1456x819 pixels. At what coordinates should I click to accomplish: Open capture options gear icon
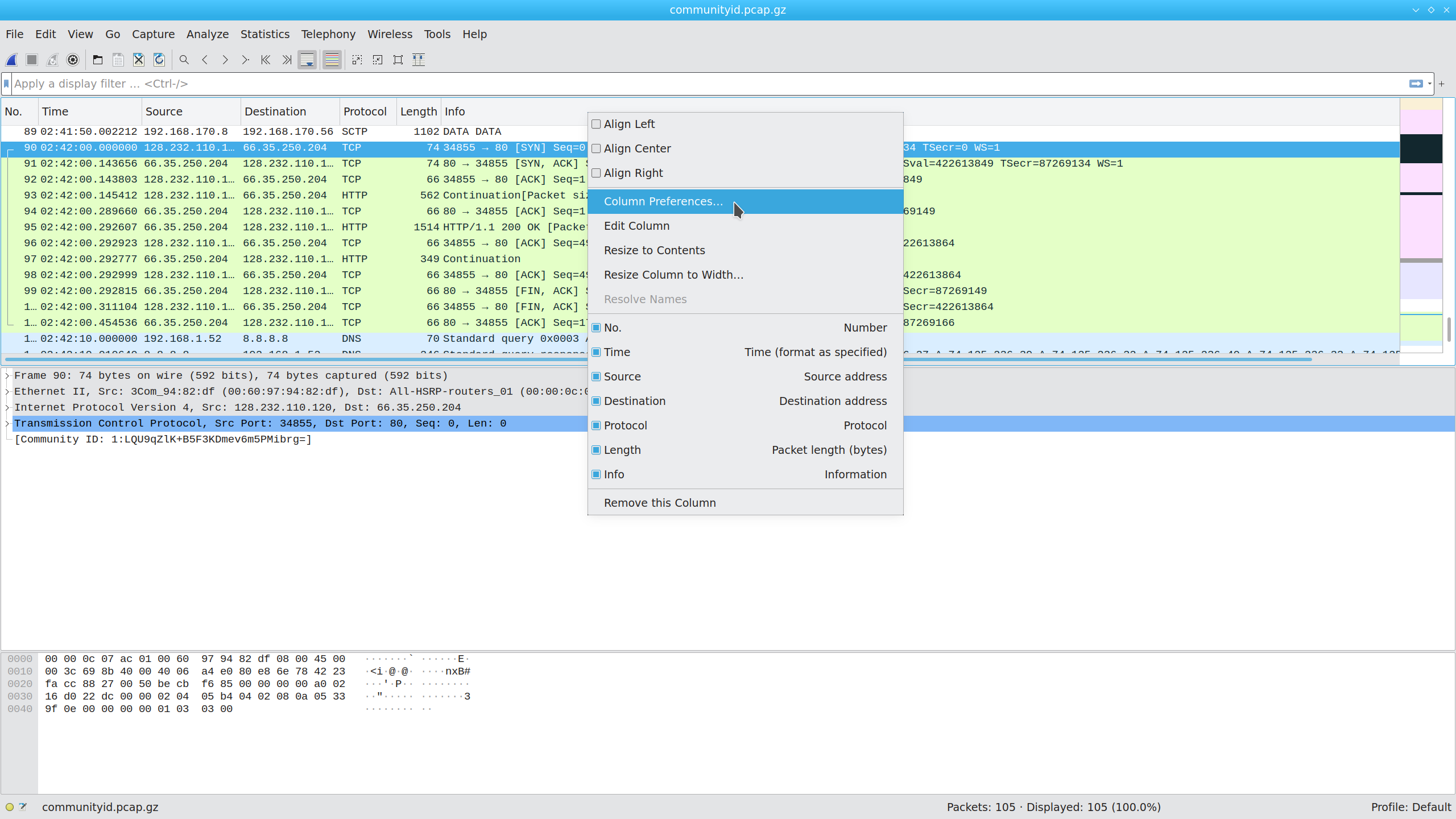73,60
